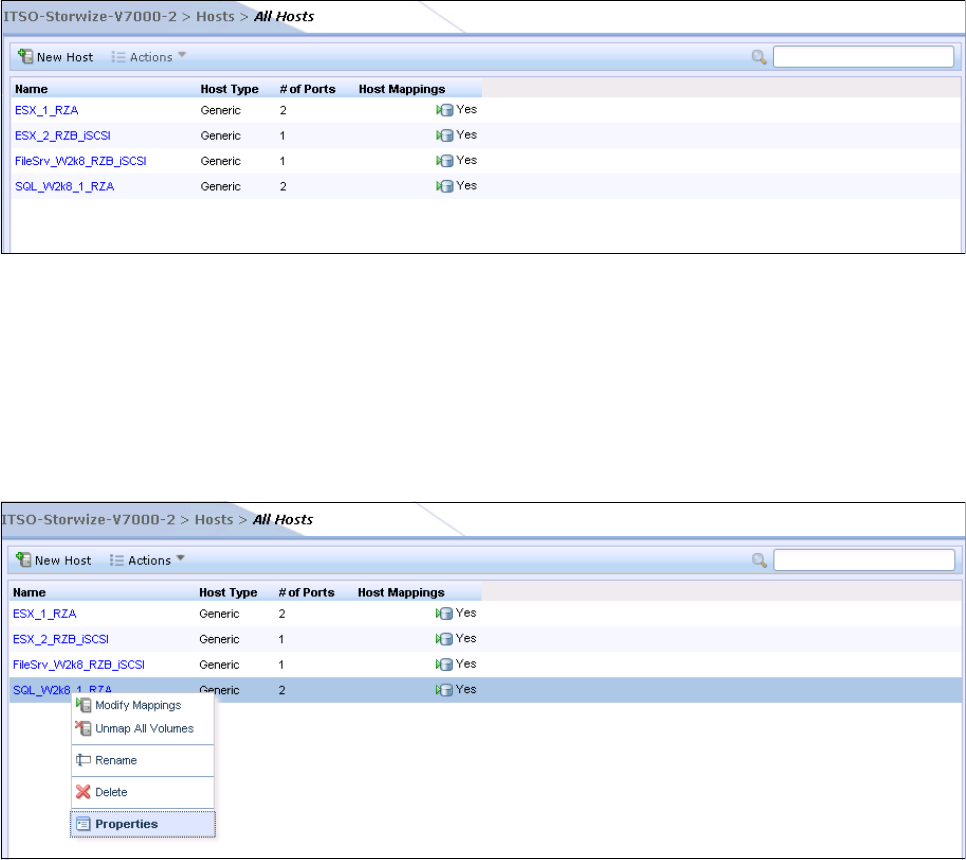Click the ESX_1_RZA host link in upper list

(x=46, y=110)
